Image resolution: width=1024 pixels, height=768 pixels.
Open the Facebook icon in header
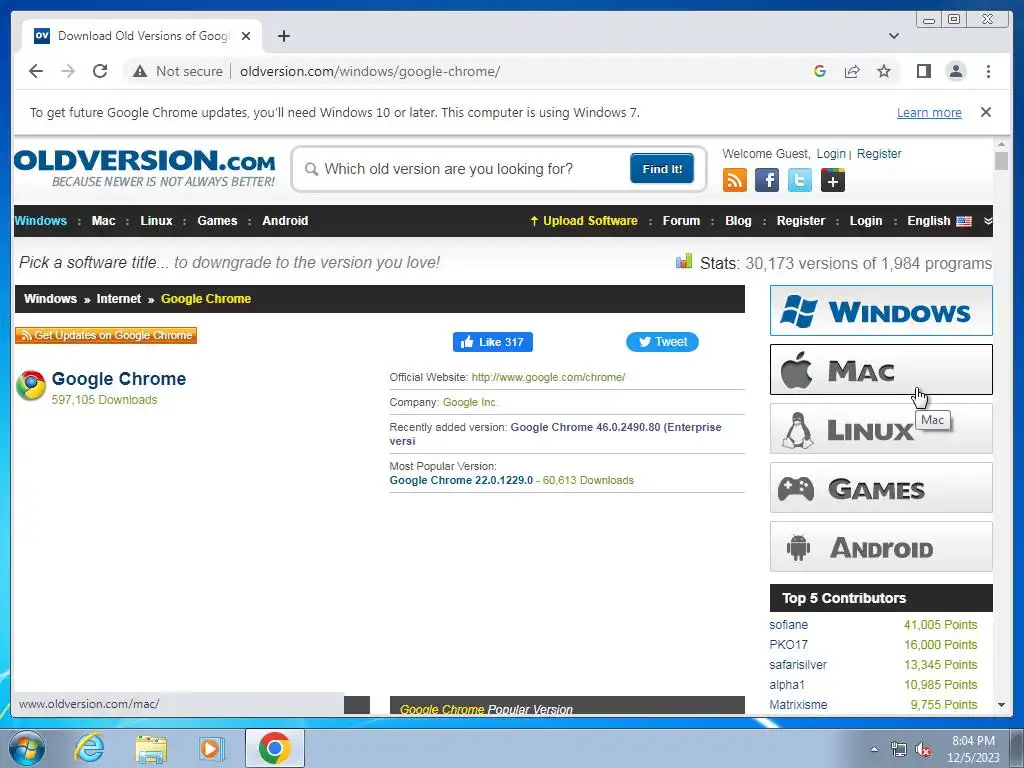[767, 180]
